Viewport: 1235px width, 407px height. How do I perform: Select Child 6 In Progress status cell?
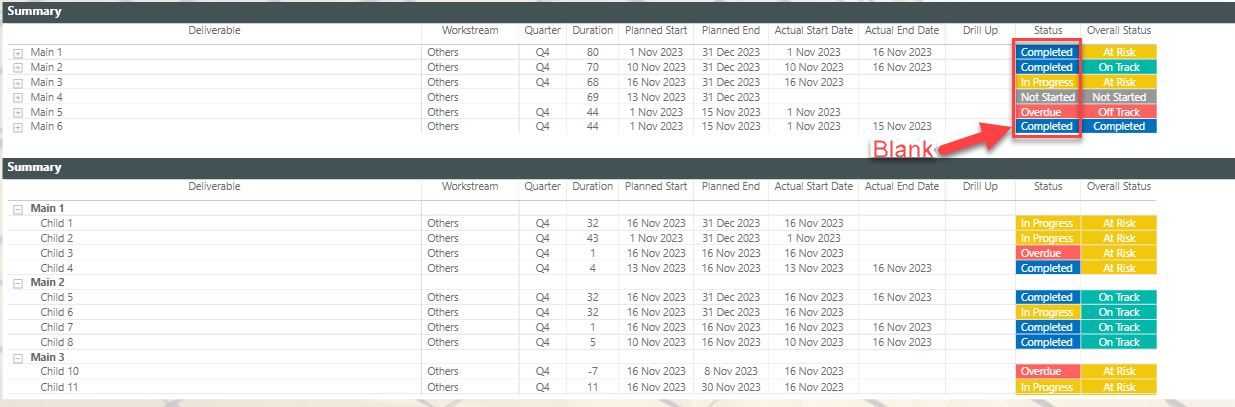tap(1047, 312)
